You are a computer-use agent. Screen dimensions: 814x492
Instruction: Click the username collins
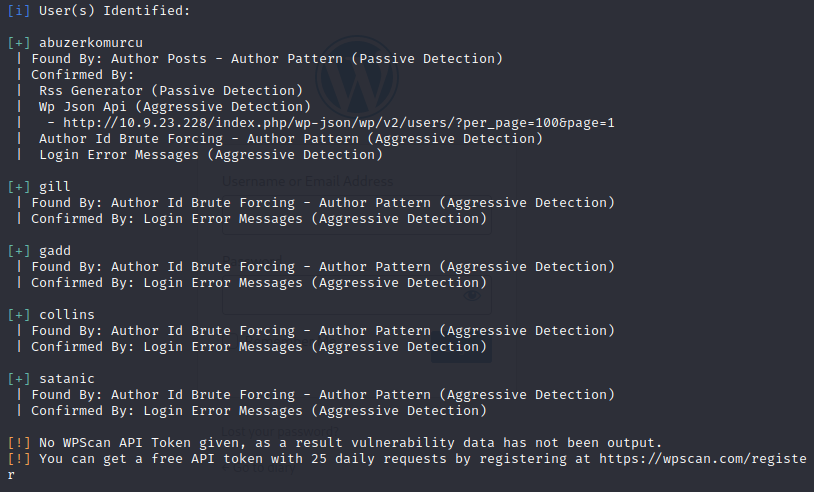pos(67,315)
